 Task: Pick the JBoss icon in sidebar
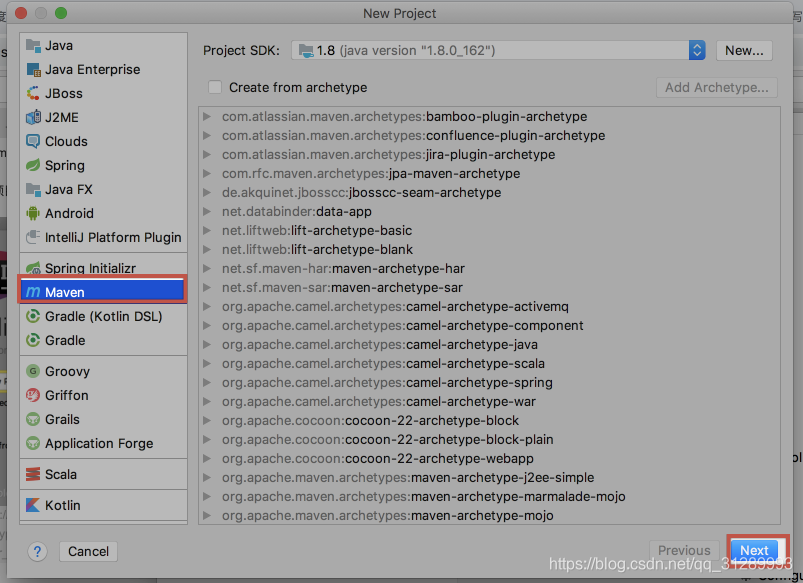click(33, 93)
